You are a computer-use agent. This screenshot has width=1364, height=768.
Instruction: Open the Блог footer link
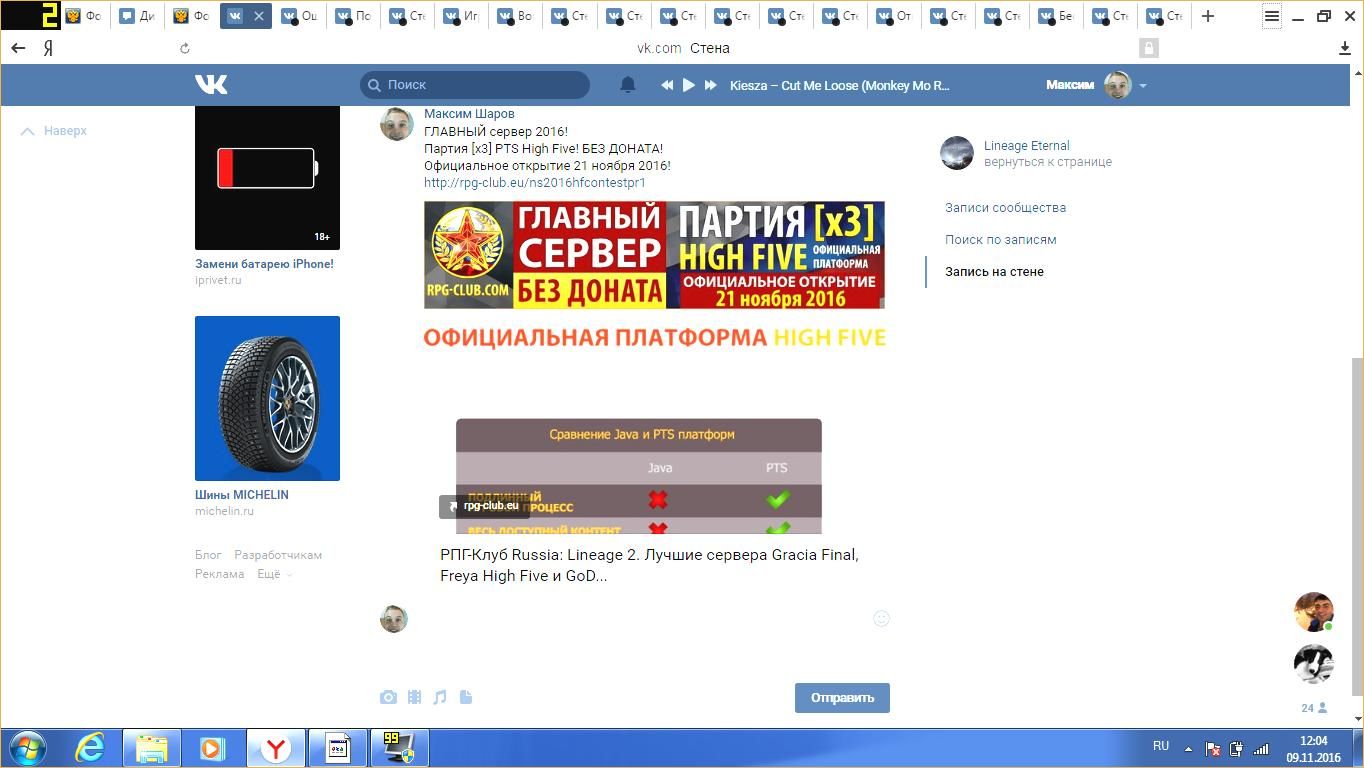208,555
